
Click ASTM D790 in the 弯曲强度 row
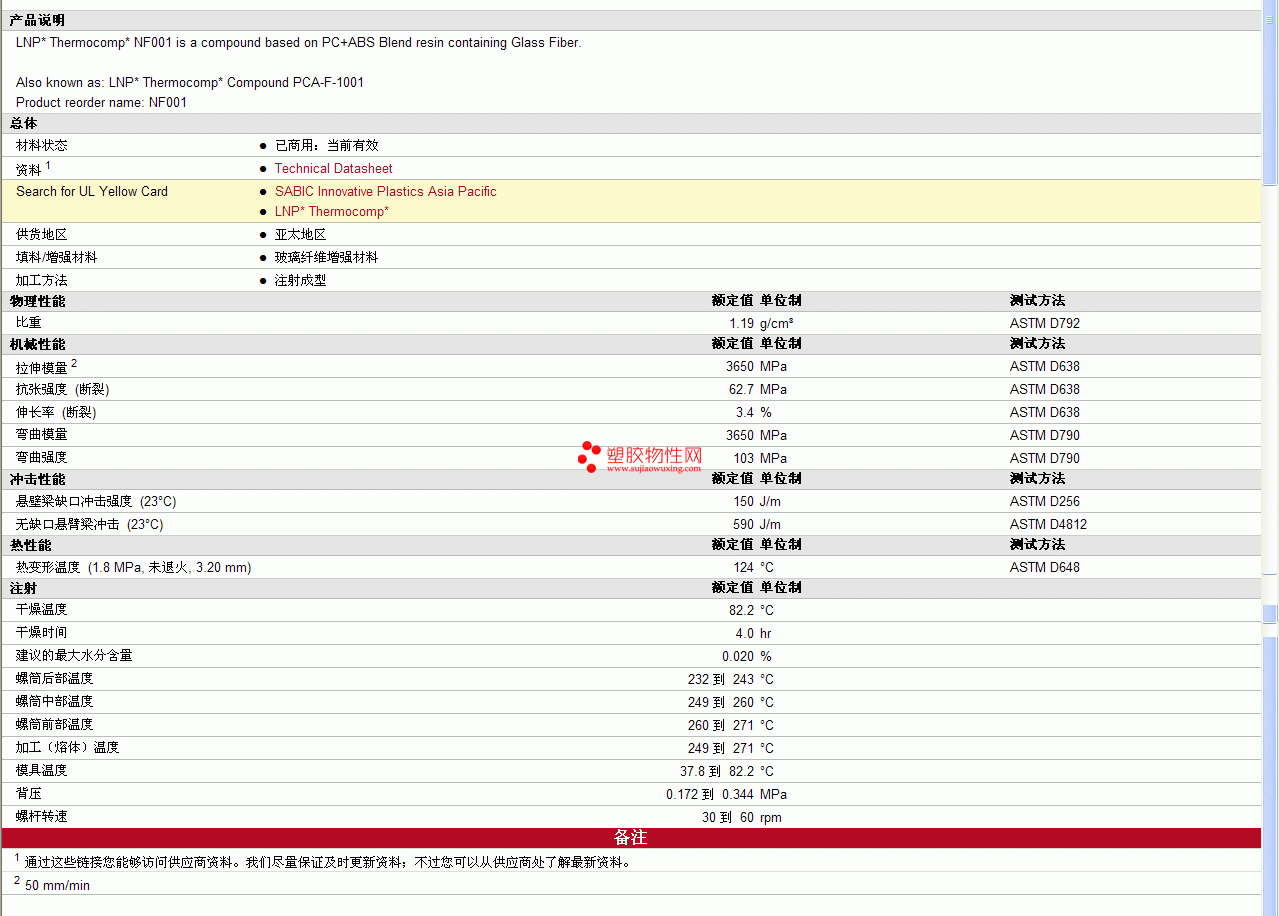pos(1045,458)
